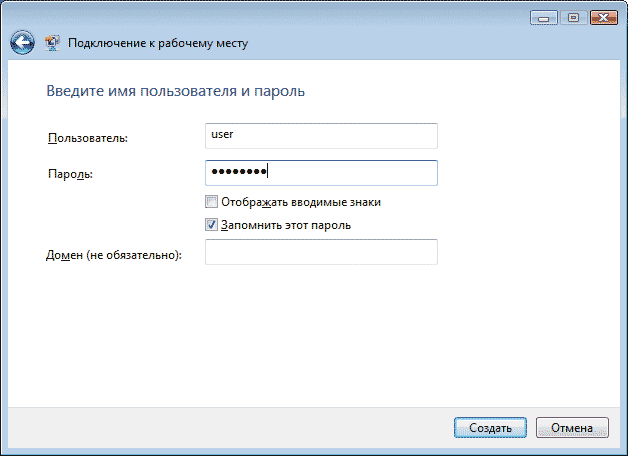Click the 'Домен (не обязательно):' label

(x=114, y=255)
